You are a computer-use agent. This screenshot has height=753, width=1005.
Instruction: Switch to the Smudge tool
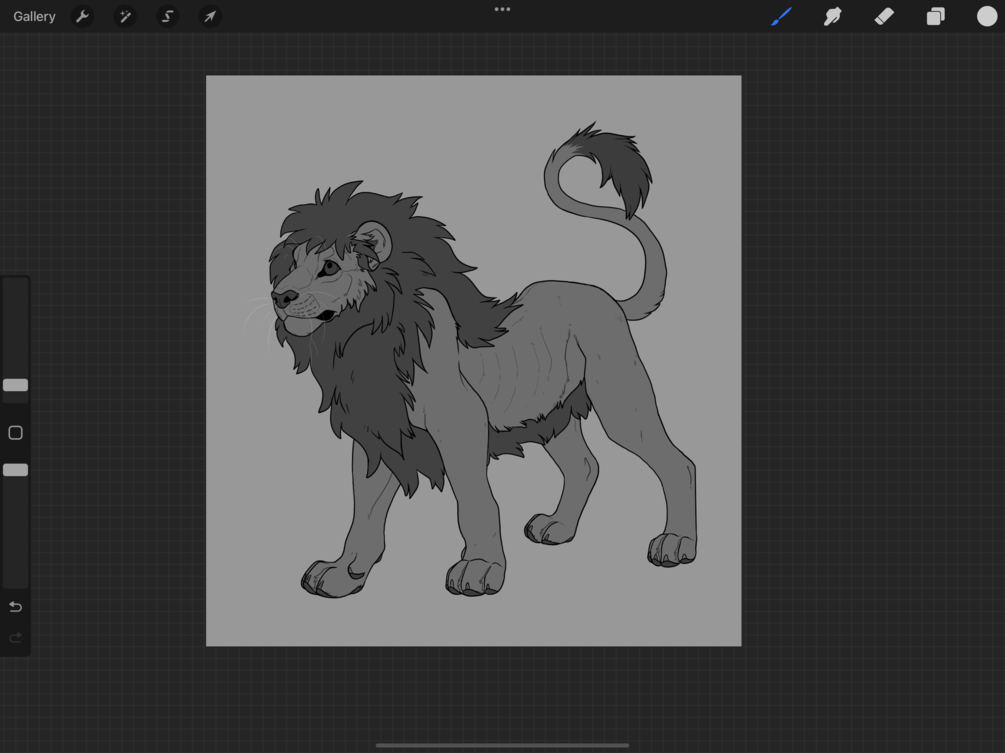pos(833,16)
